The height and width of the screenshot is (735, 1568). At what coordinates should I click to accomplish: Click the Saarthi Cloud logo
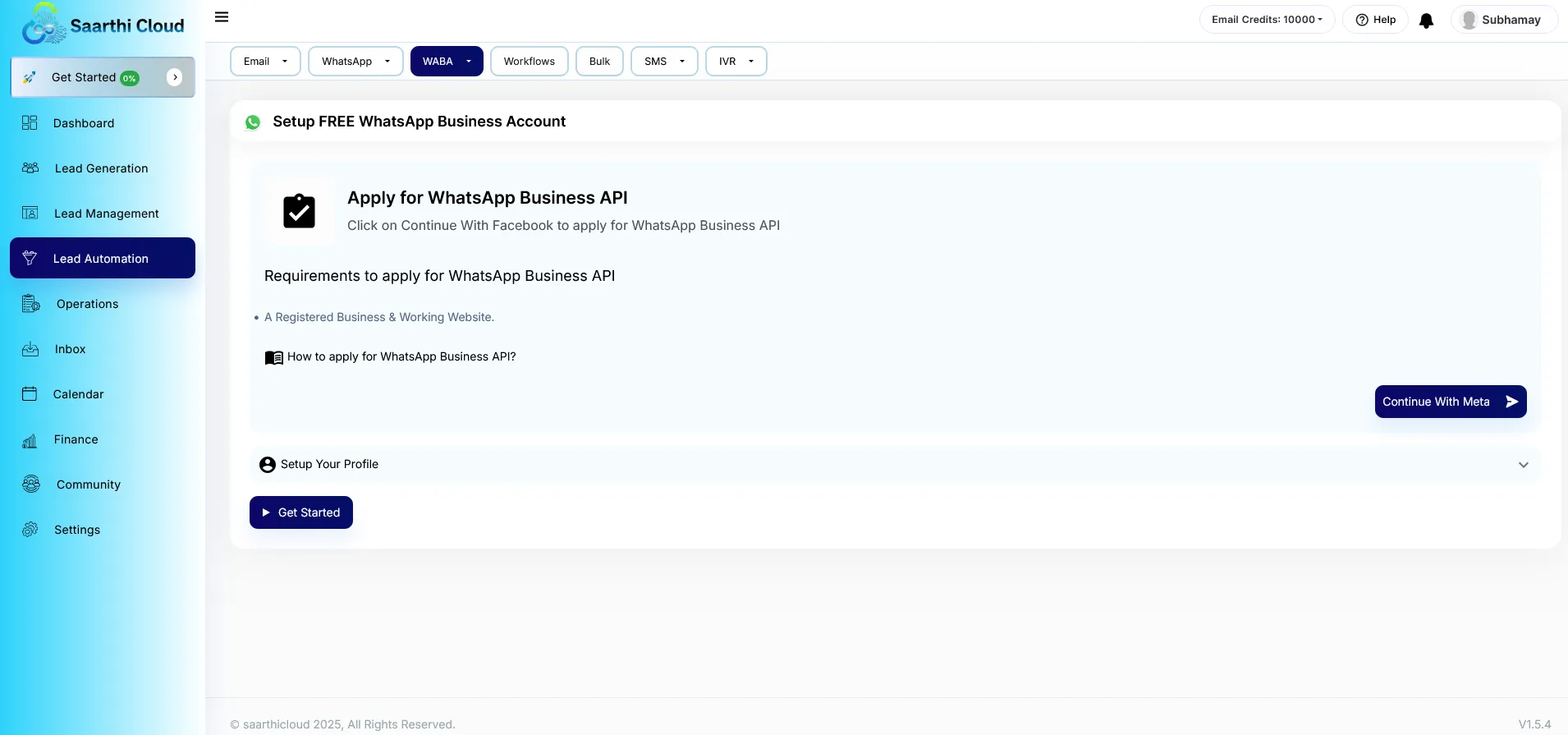pos(103,25)
